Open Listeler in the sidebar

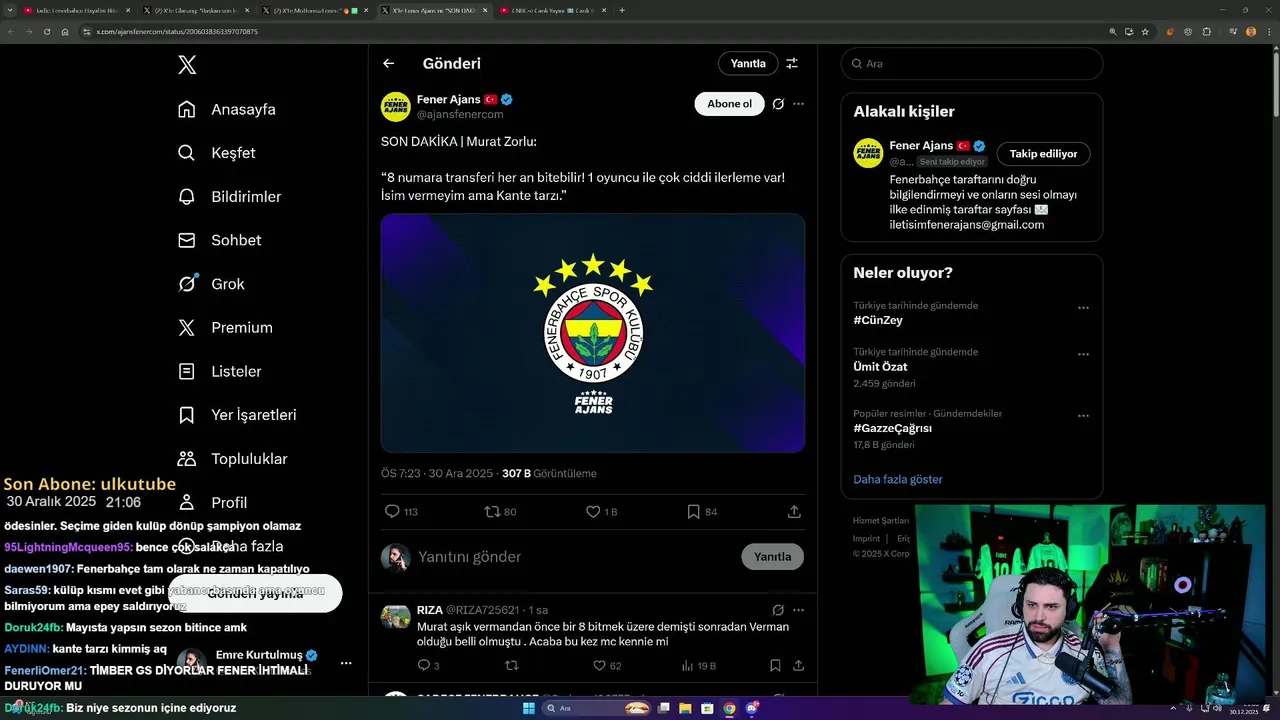click(219, 371)
